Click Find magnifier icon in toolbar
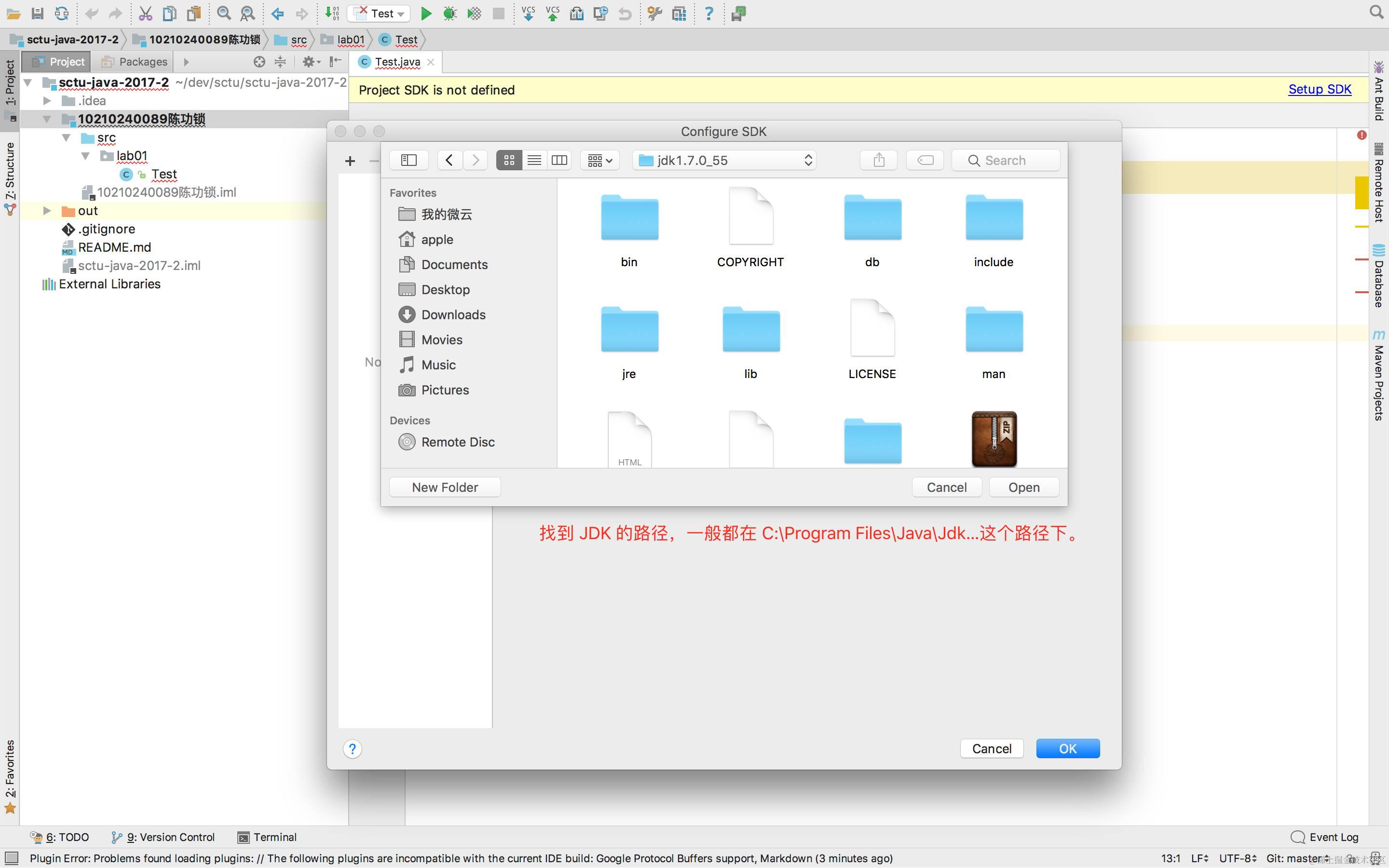The height and width of the screenshot is (868, 1389). [x=224, y=13]
